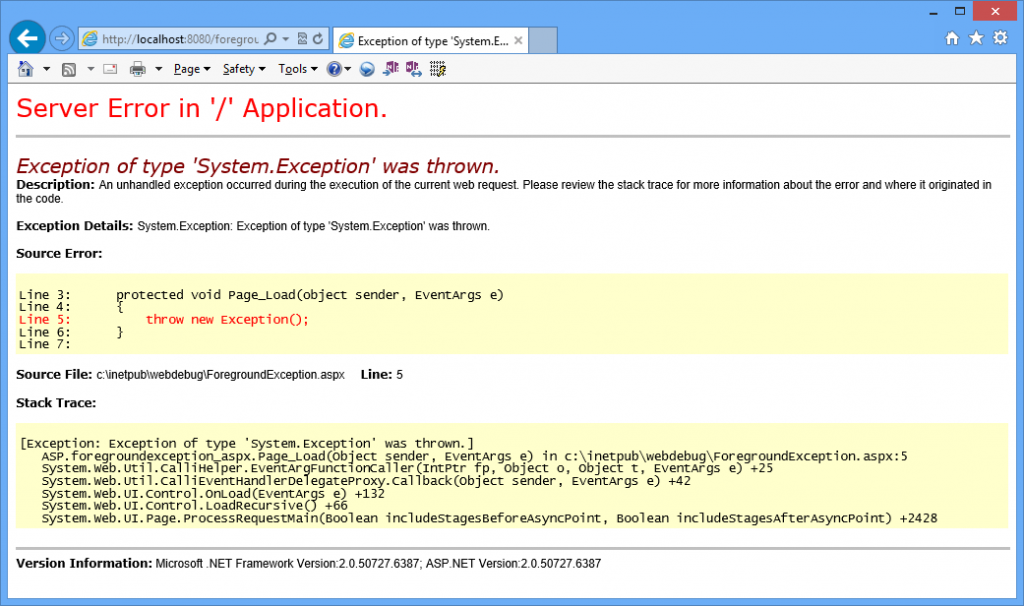The width and height of the screenshot is (1024, 606).
Task: Toggle Compatibility View broken-page icon
Action: coord(302,39)
